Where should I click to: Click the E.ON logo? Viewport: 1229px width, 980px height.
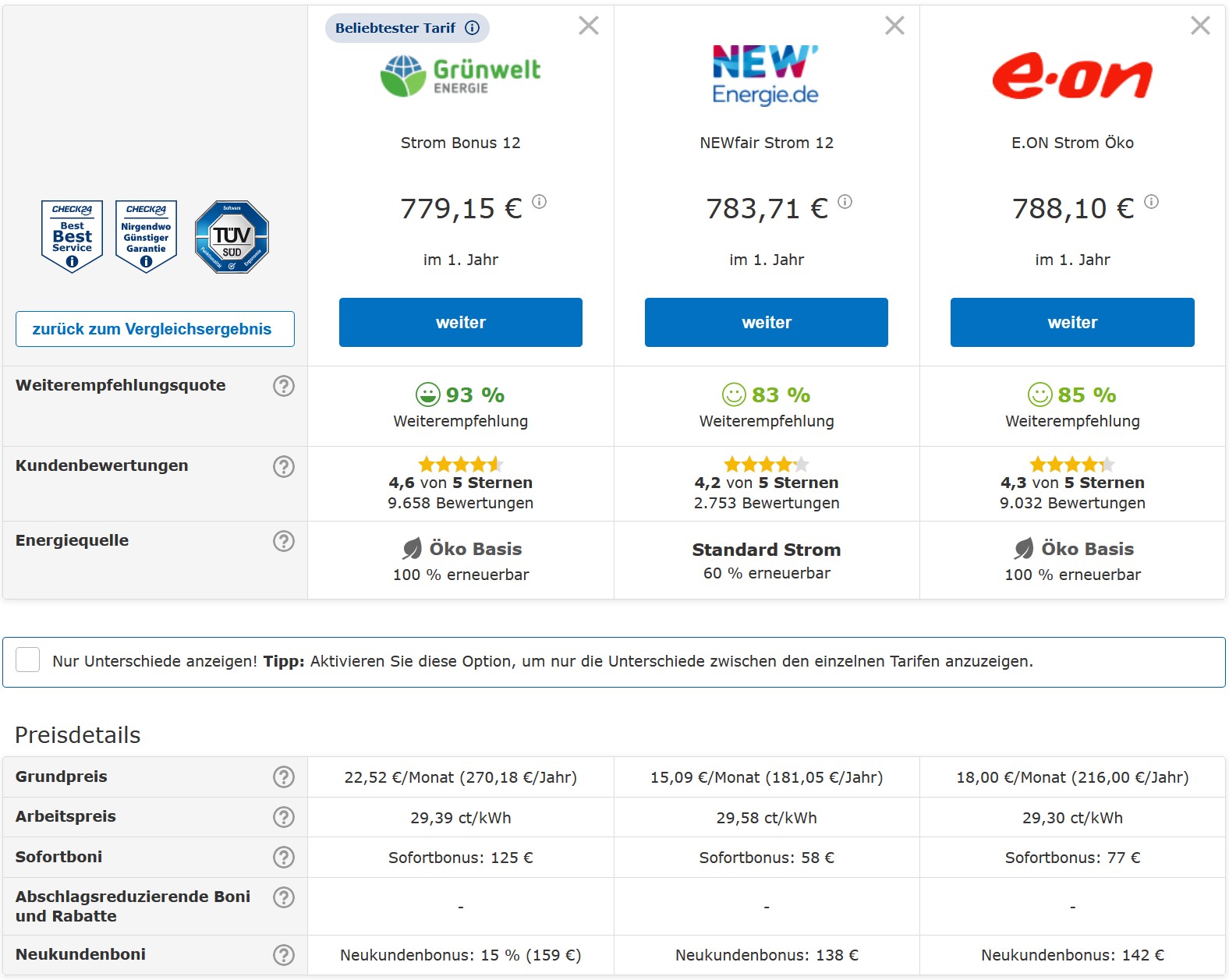tap(1072, 76)
